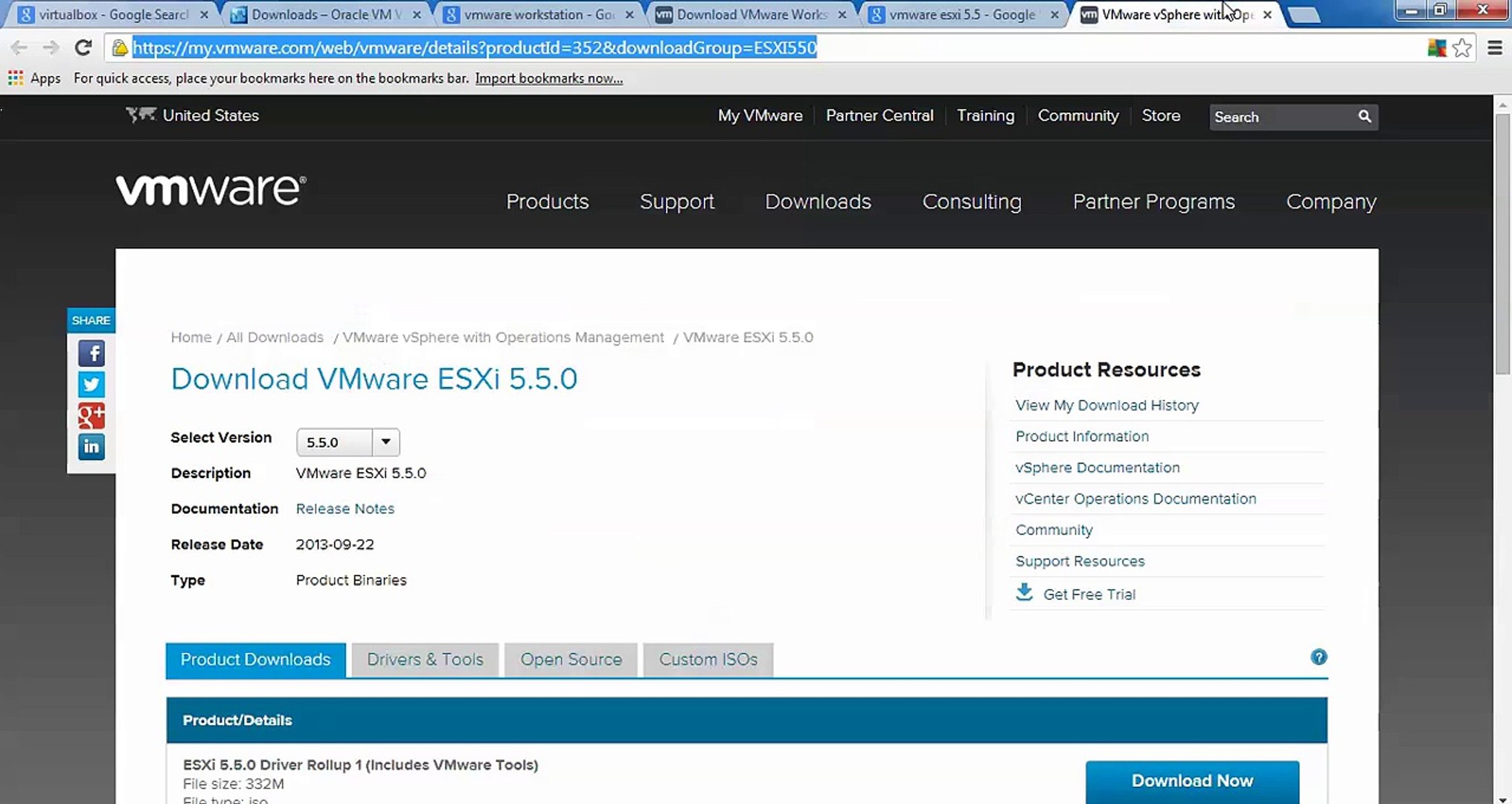1512x804 pixels.
Task: Click the Get Free Trial download icon
Action: tap(1024, 593)
